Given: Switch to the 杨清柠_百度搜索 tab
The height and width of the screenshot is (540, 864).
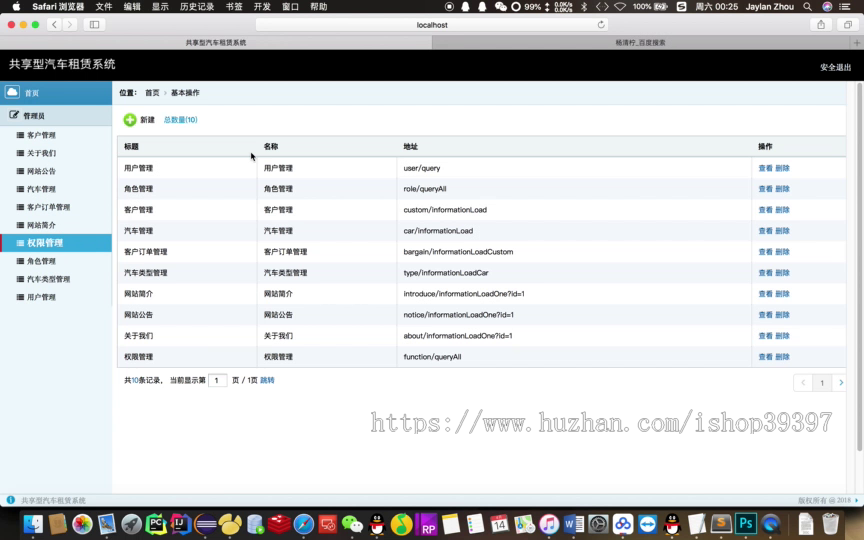Looking at the screenshot, I should 640,42.
